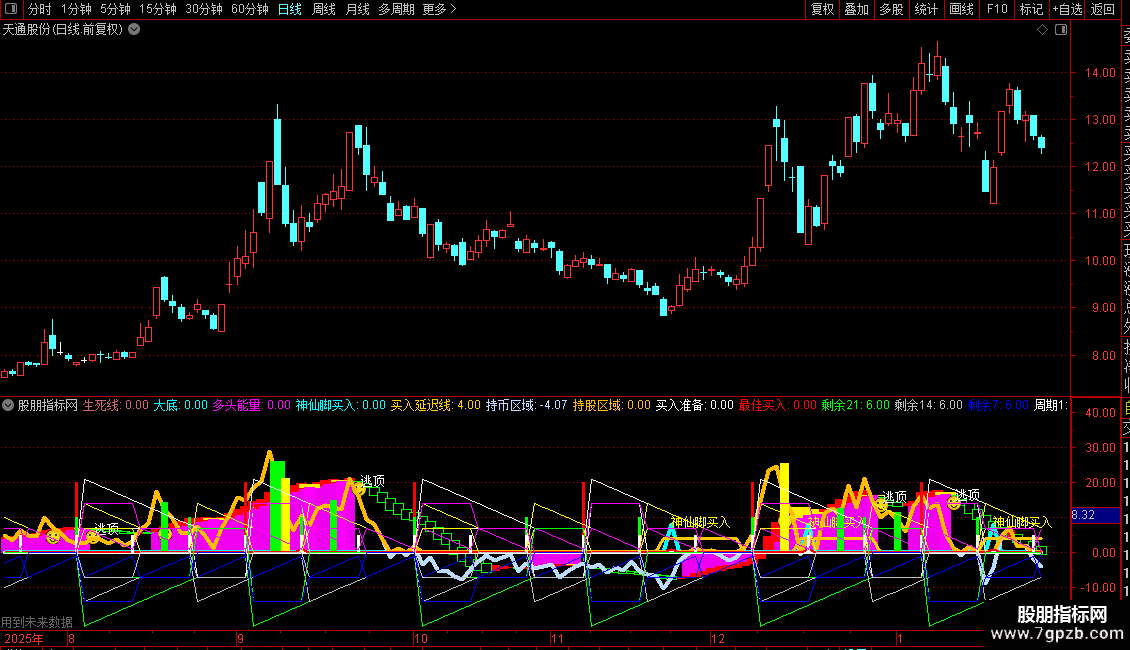This screenshot has width=1130, height=650.
Task: Open the 复权 adjustment menu
Action: click(822, 9)
